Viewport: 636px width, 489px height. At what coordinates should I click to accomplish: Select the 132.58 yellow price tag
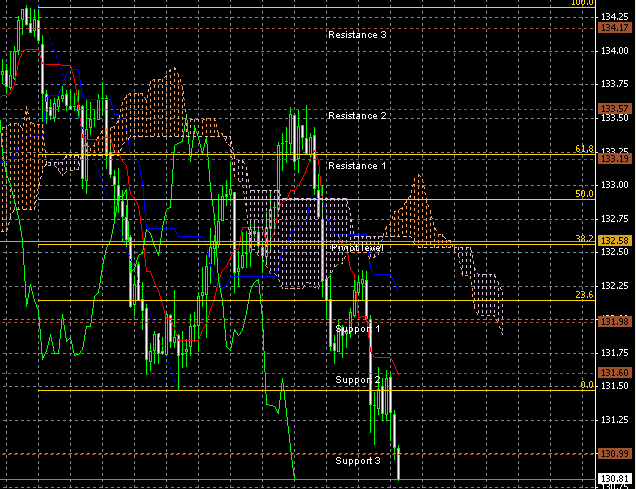pos(615,240)
